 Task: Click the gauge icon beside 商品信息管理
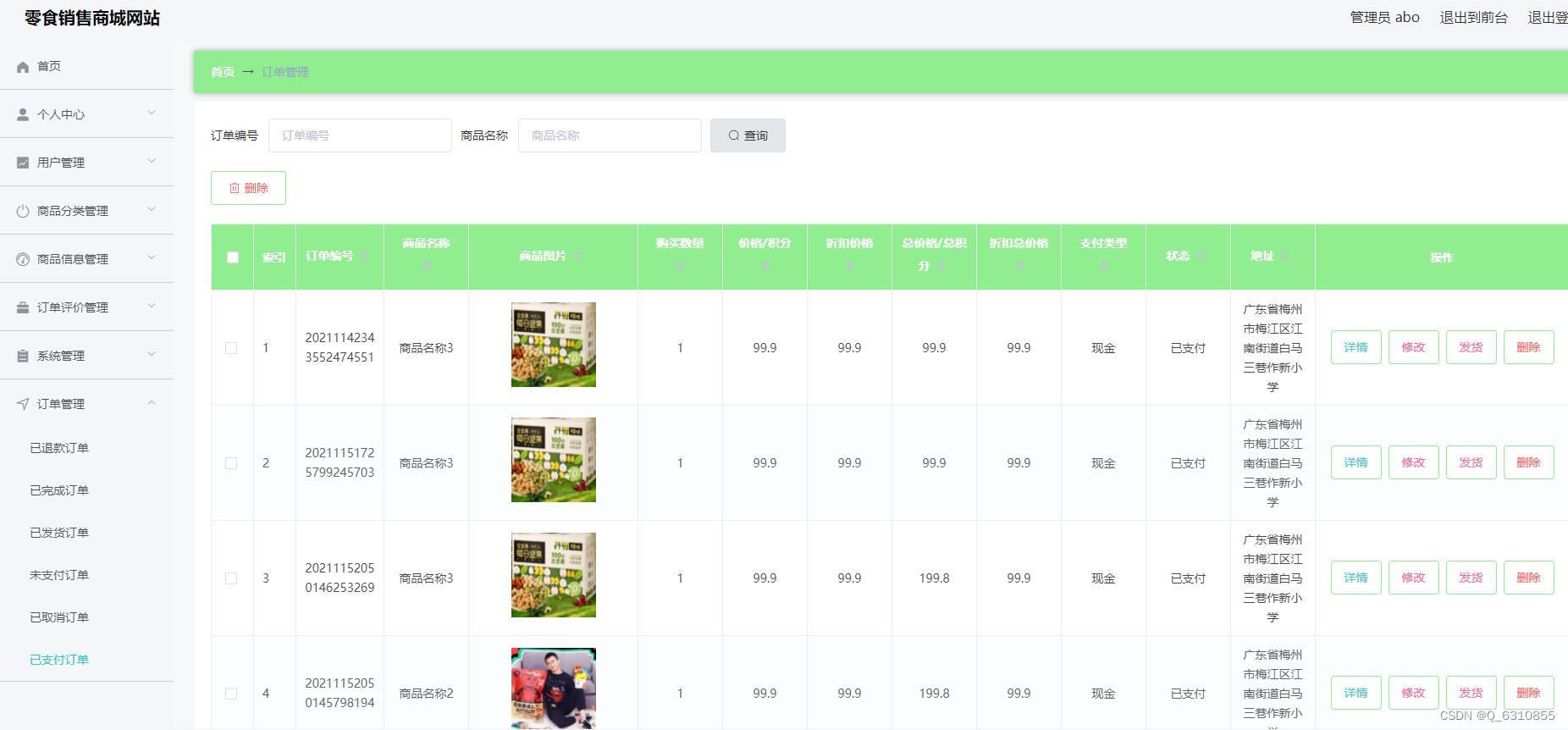(23, 259)
